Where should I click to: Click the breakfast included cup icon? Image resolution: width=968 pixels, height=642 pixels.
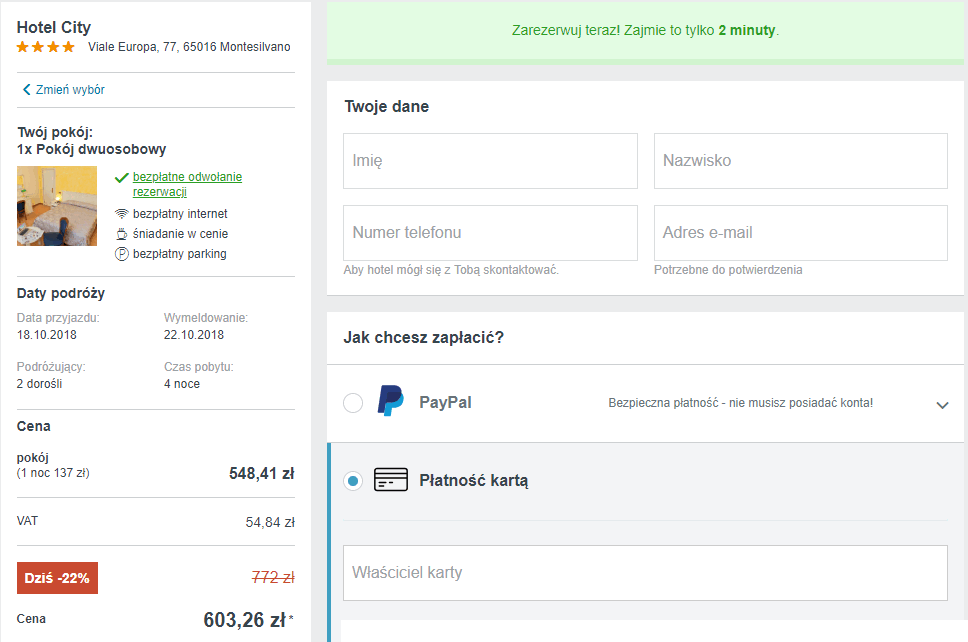pyautogui.click(x=122, y=234)
